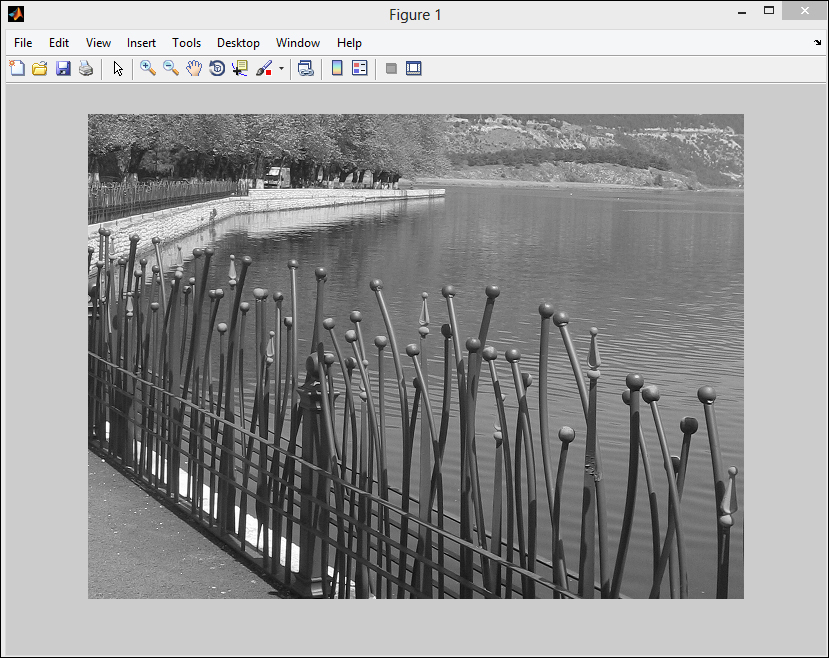
Task: Click the grayscale lake fence image
Action: (416, 356)
